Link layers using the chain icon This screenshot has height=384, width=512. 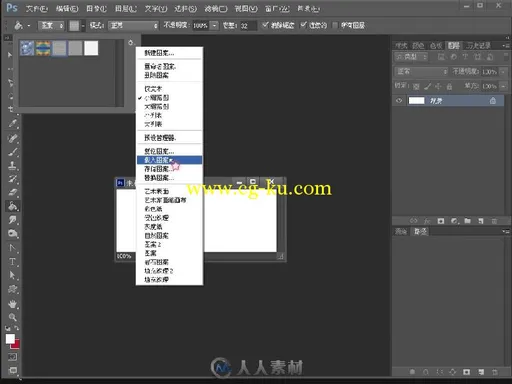click(x=413, y=221)
